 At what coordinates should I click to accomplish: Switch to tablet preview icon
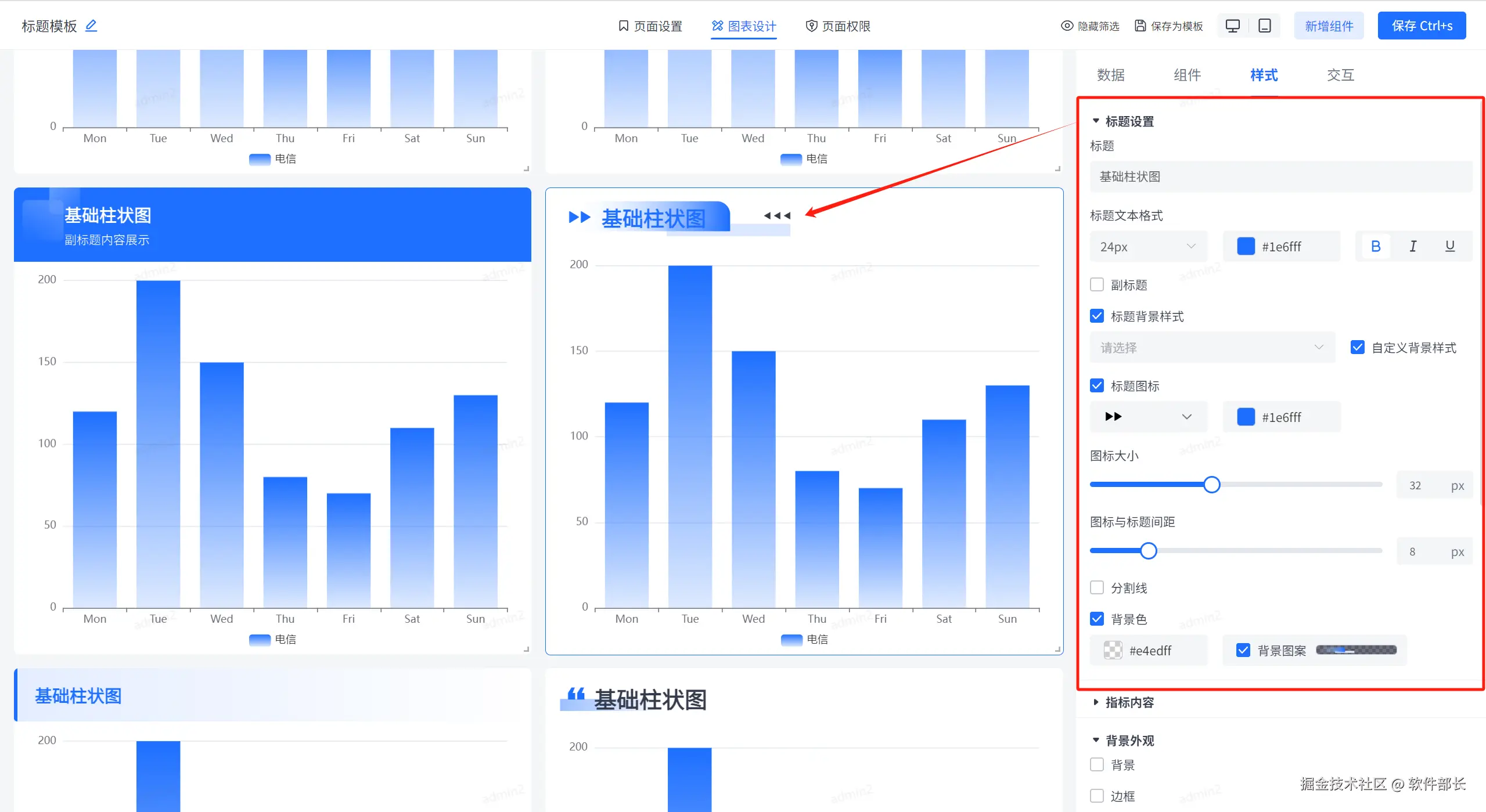(x=1264, y=26)
